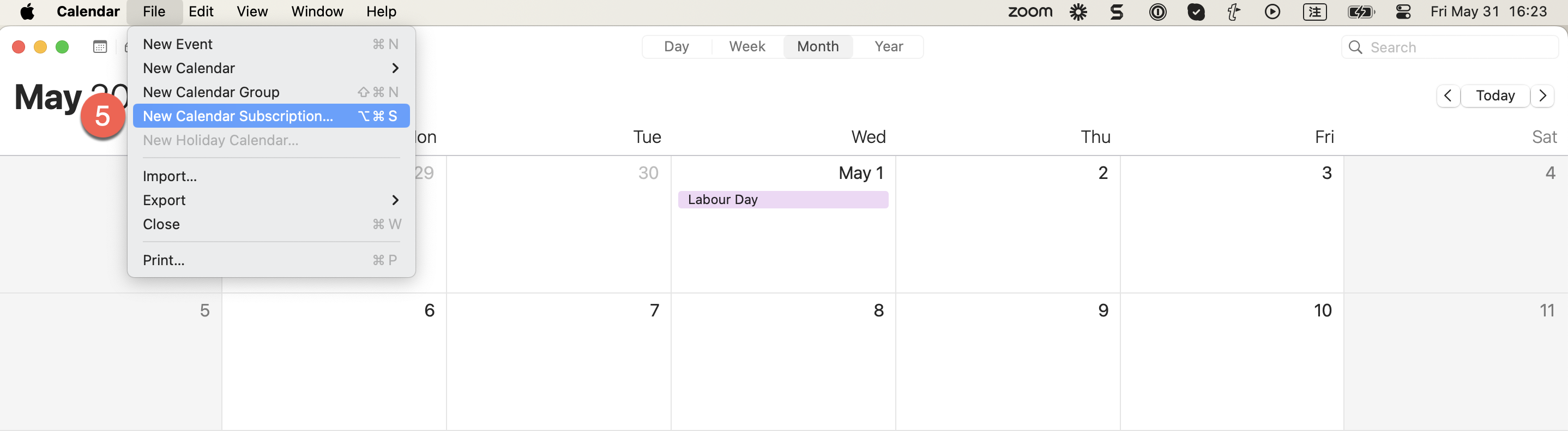Select New Calendar Subscription menu item

pyautogui.click(x=271, y=116)
